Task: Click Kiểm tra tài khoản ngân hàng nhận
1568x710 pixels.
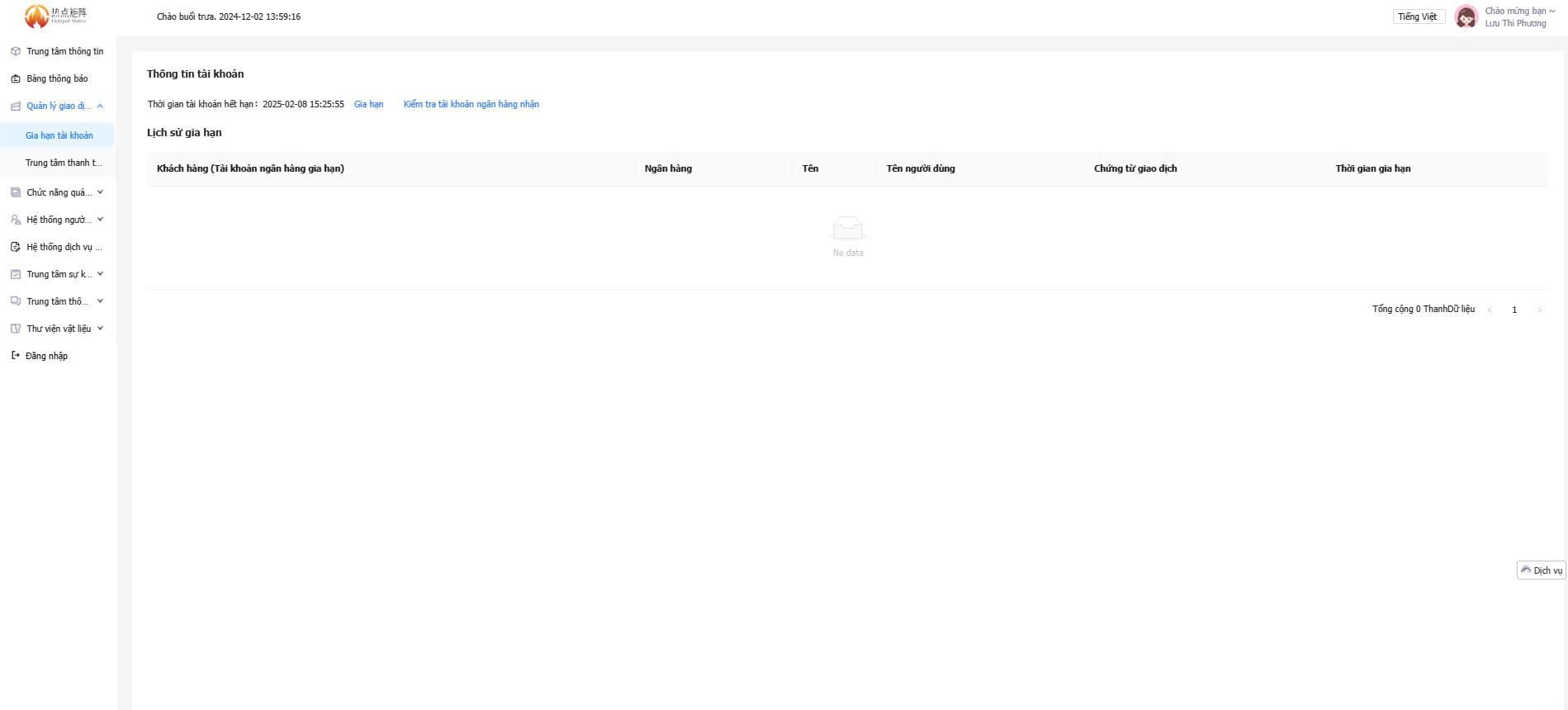Action: (471, 104)
